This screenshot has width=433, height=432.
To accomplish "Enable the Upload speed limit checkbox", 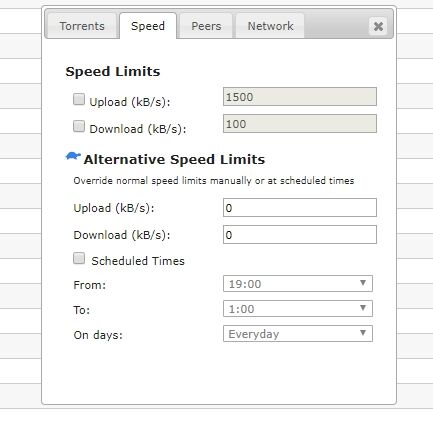I will [79, 99].
